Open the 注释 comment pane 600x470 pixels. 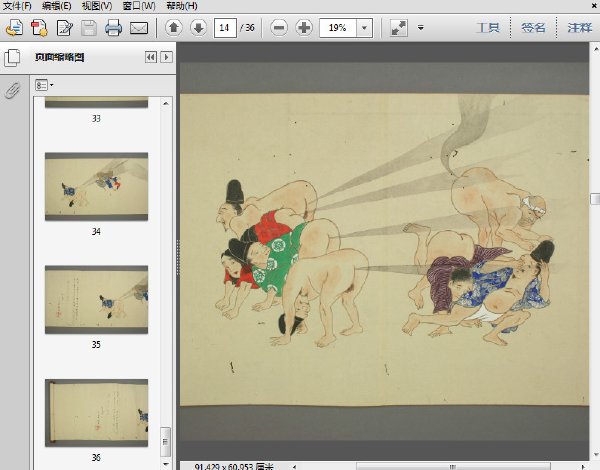(580, 28)
